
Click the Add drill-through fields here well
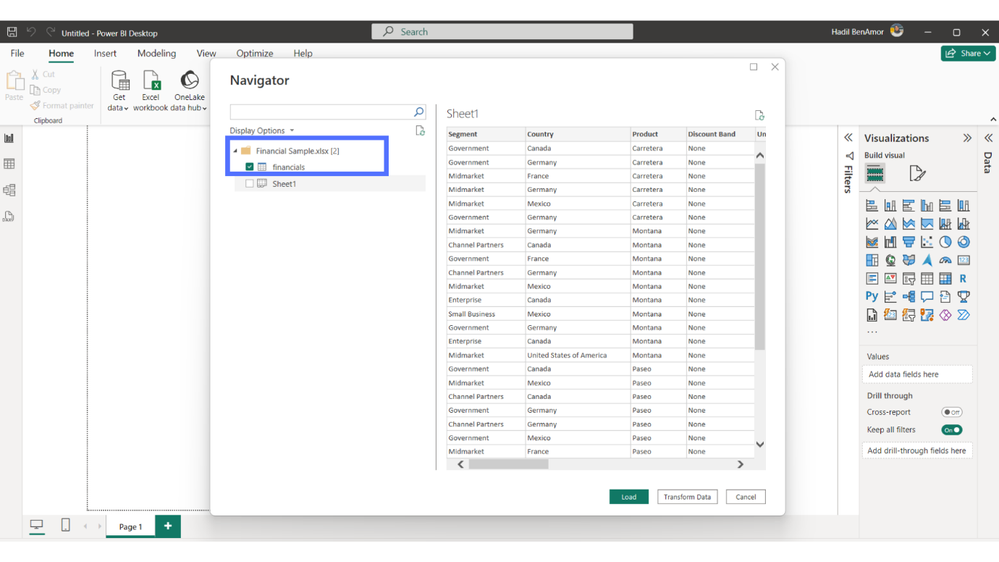(x=917, y=450)
